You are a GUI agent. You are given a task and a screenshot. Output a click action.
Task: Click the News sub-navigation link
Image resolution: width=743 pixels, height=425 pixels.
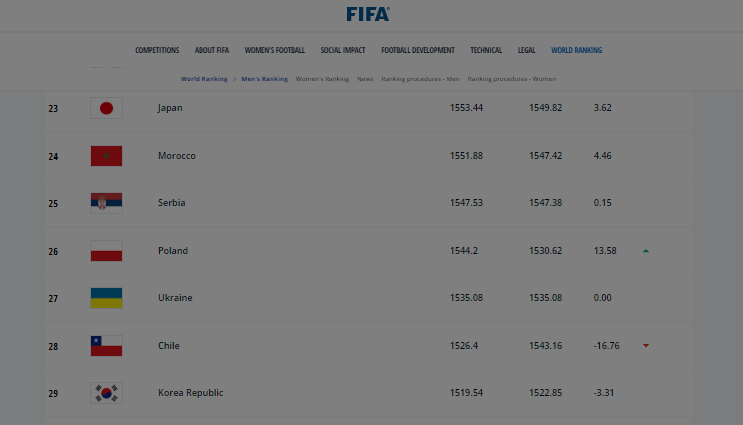[365, 78]
